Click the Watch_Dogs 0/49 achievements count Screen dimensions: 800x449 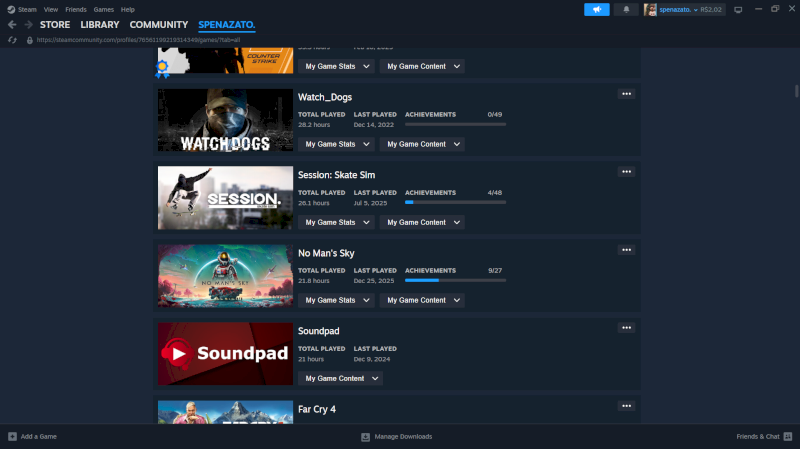pos(494,115)
